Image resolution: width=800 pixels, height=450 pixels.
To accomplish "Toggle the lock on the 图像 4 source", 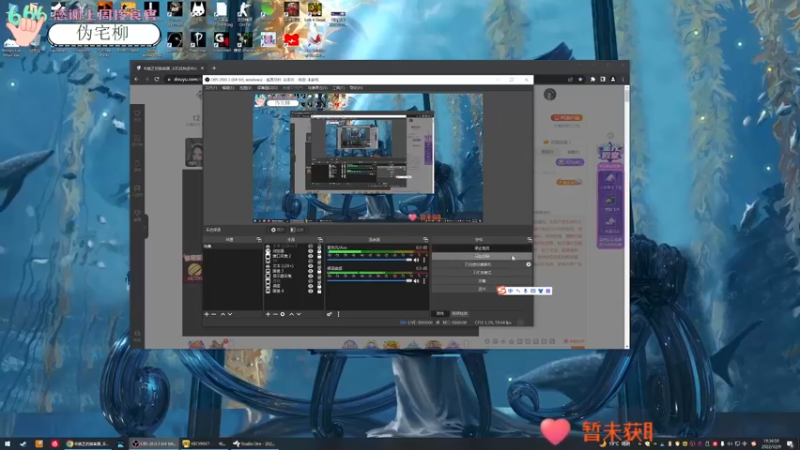I will 319,291.
